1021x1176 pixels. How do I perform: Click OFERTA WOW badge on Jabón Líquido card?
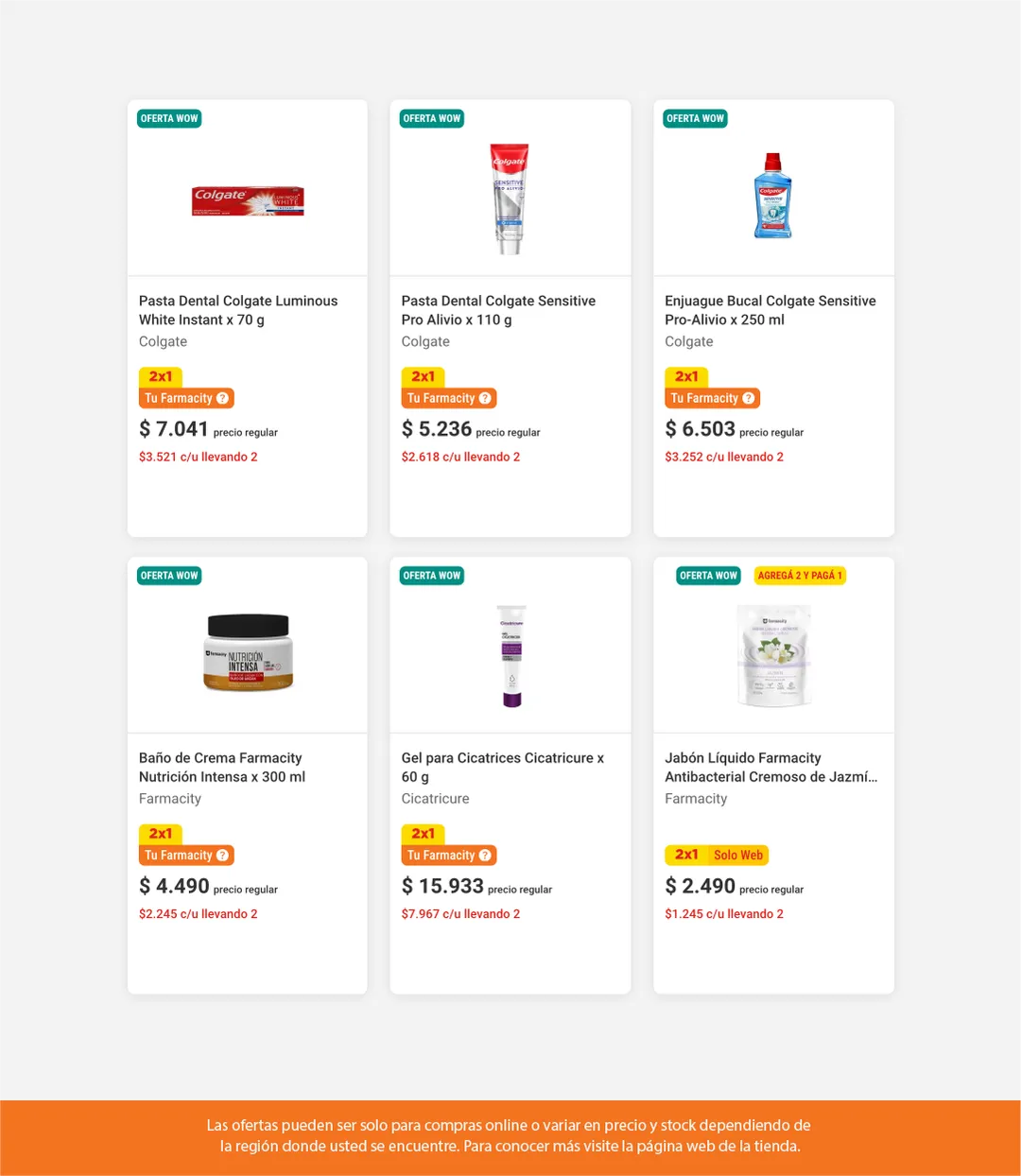click(x=708, y=576)
